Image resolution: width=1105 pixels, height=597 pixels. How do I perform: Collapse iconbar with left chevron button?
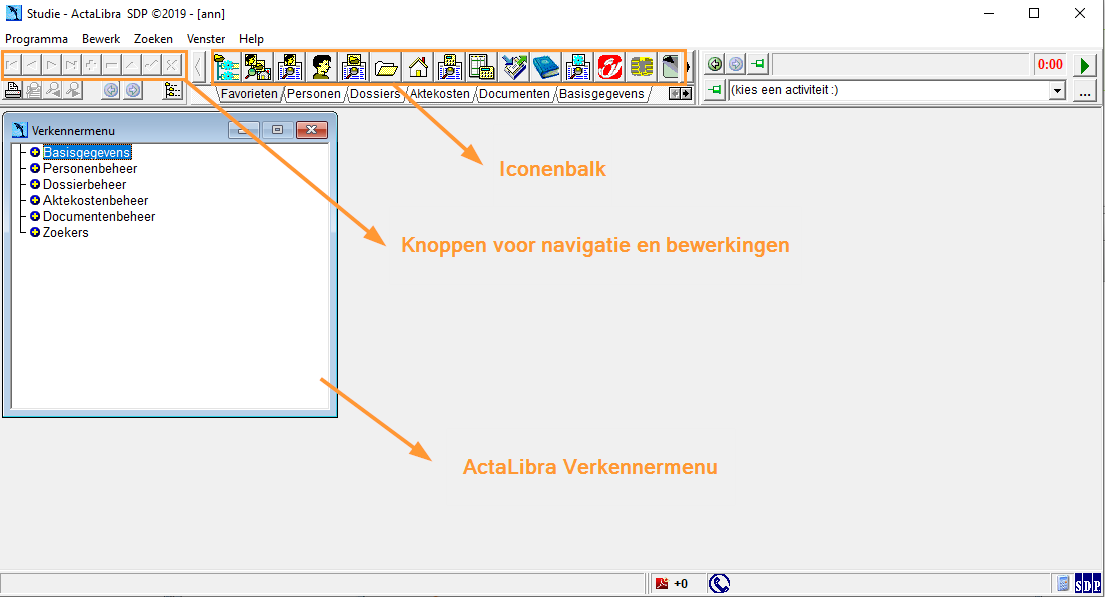click(198, 67)
